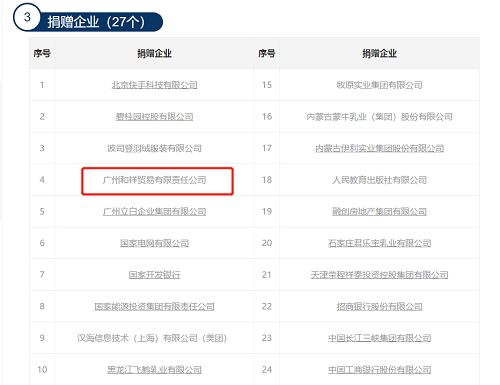The image size is (500, 385).
Task: Click the 国家能源投资集团有限责任公司 link
Action: coord(154,307)
